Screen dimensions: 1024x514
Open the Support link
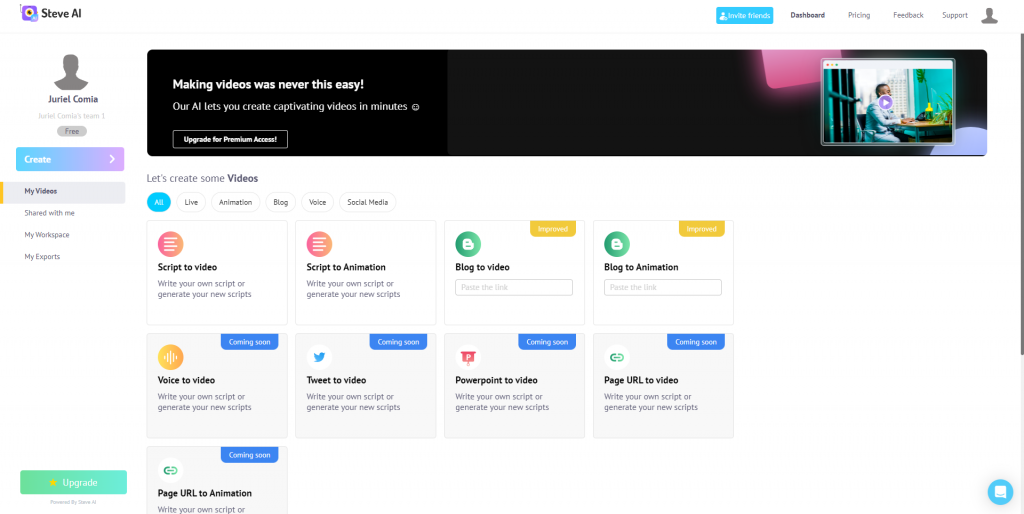point(955,15)
